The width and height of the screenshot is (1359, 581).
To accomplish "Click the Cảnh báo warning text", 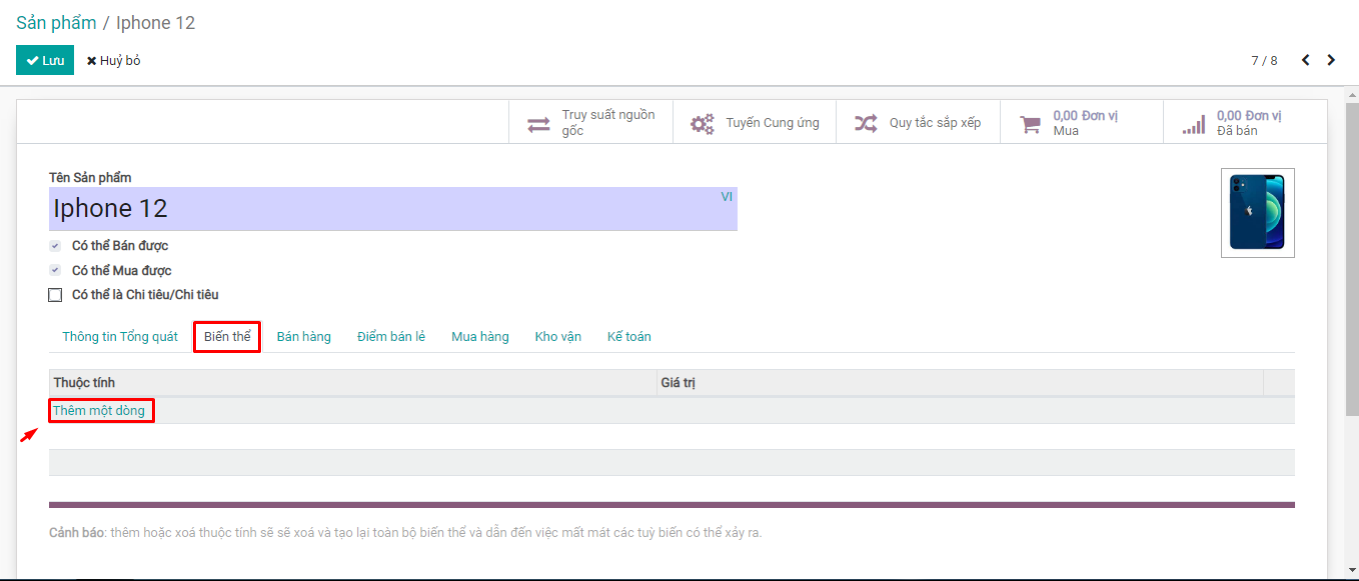I will [405, 533].
